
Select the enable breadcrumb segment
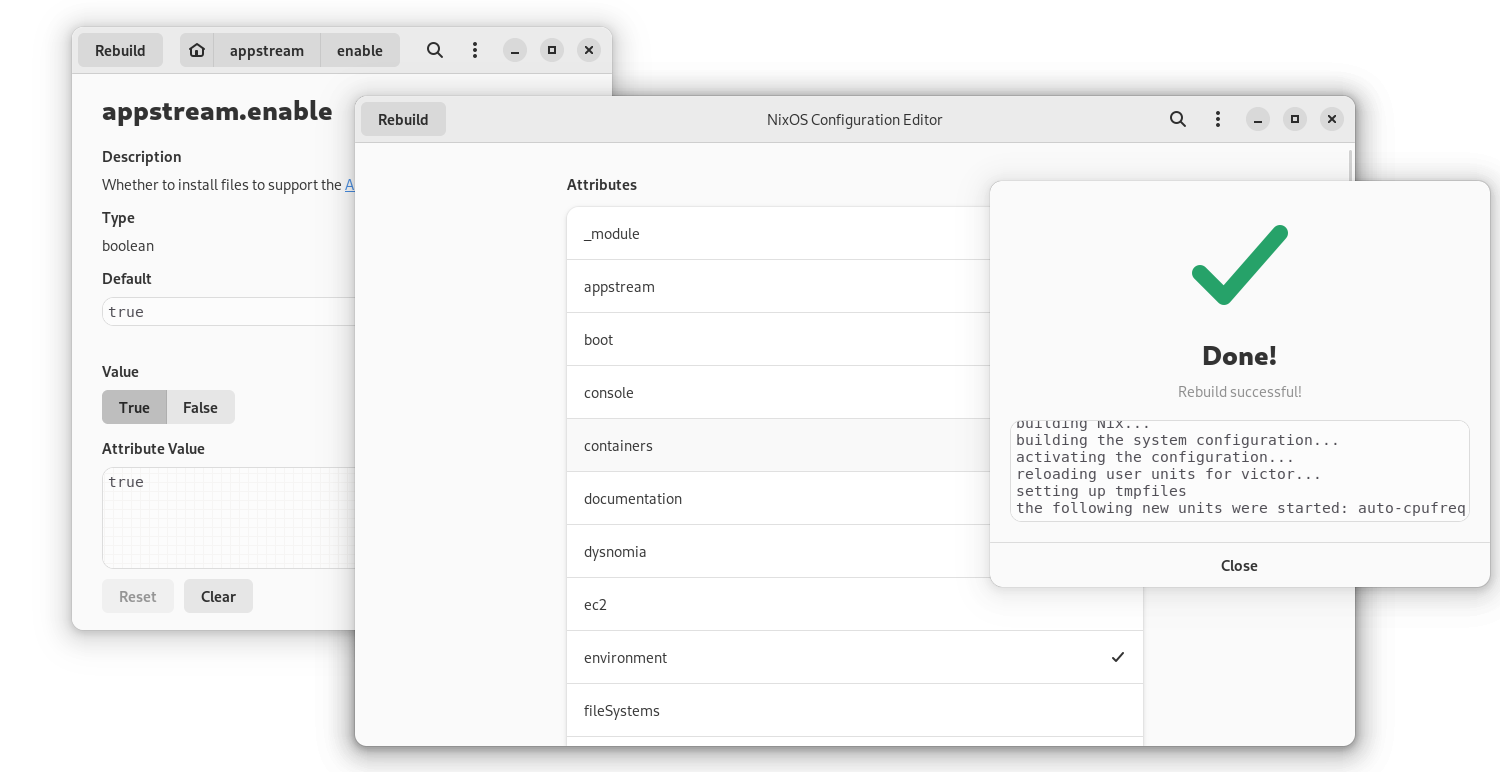(x=360, y=50)
